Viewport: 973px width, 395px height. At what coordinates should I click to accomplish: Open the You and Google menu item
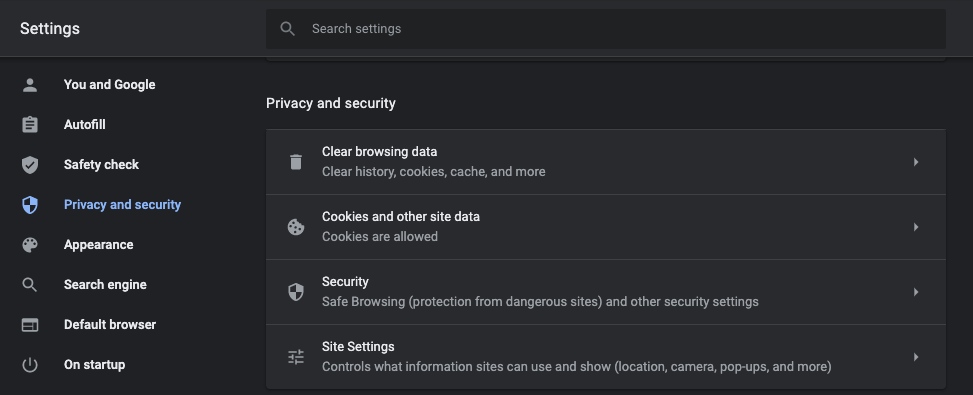coord(109,85)
